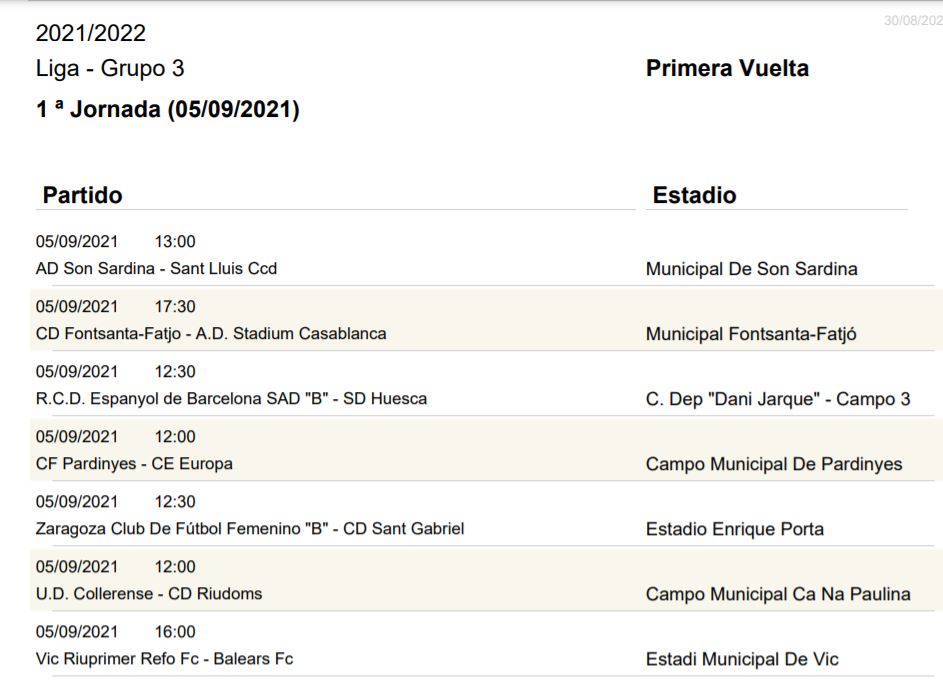Select the Vic Riuprimer Refo Fc - Balears Fc match
The width and height of the screenshot is (943, 689).
(x=164, y=658)
